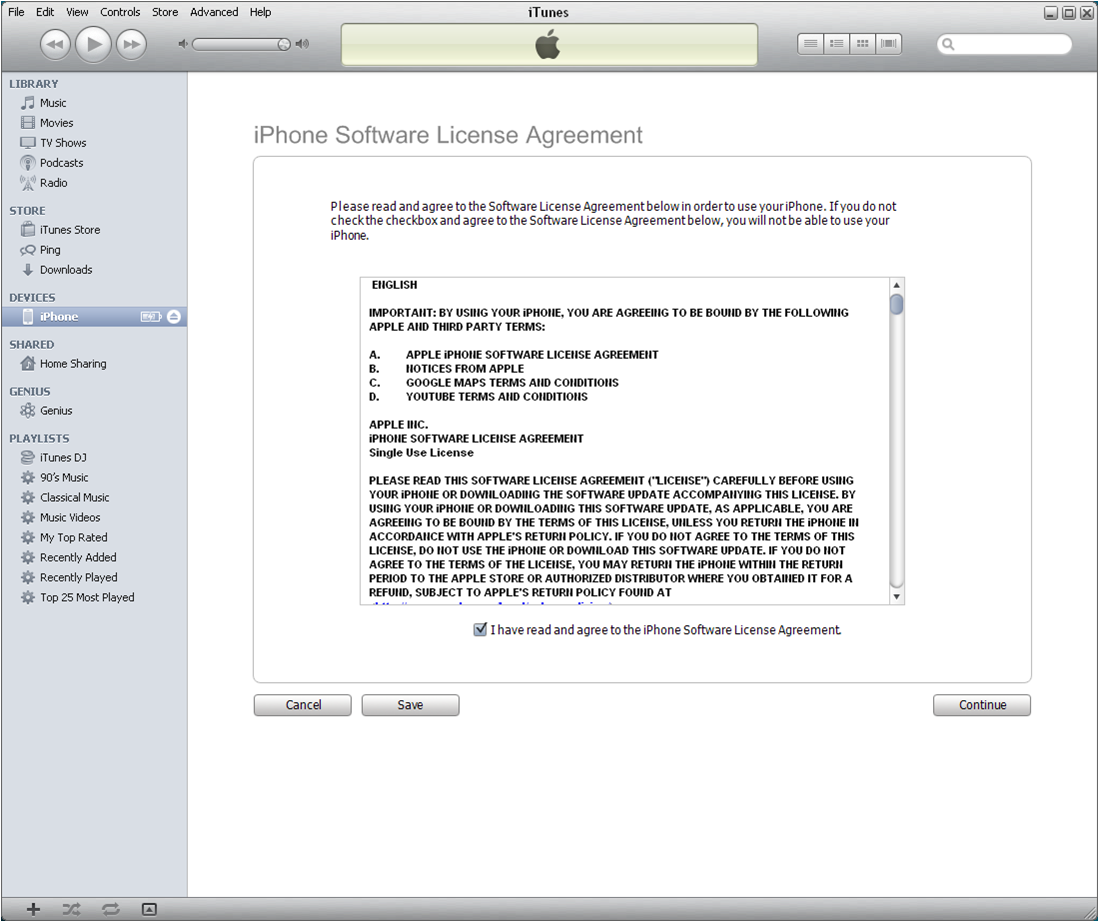
Task: Open Ping in the sidebar
Action: coord(94,250)
